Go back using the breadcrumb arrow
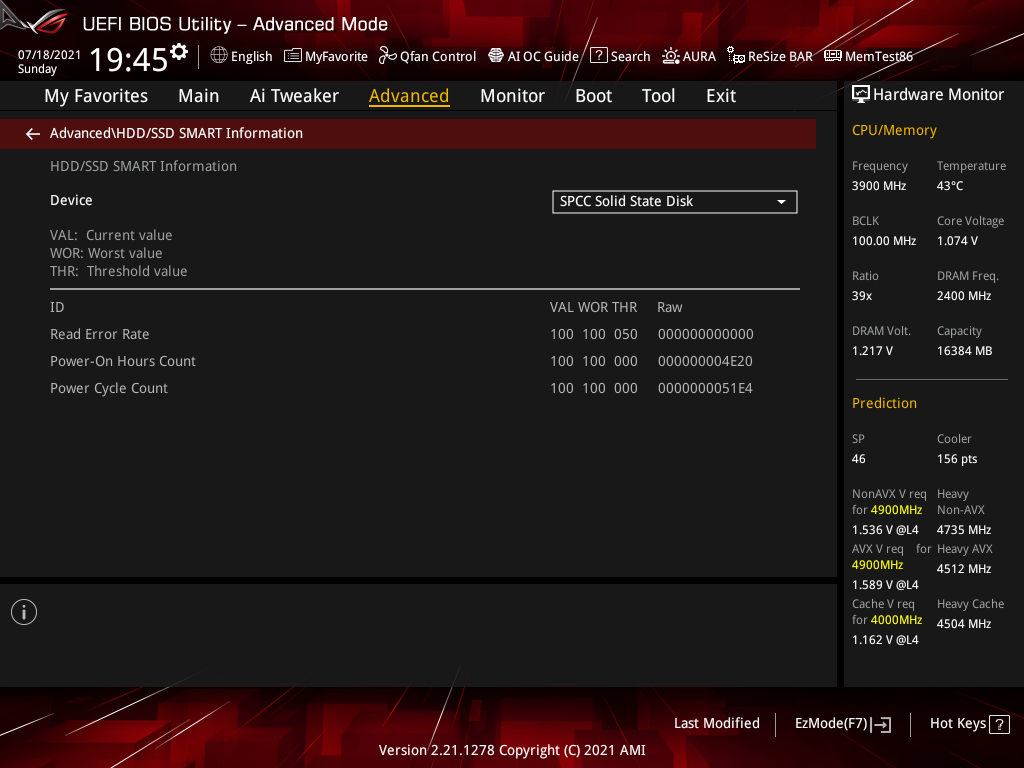Image resolution: width=1024 pixels, height=768 pixels. point(32,133)
